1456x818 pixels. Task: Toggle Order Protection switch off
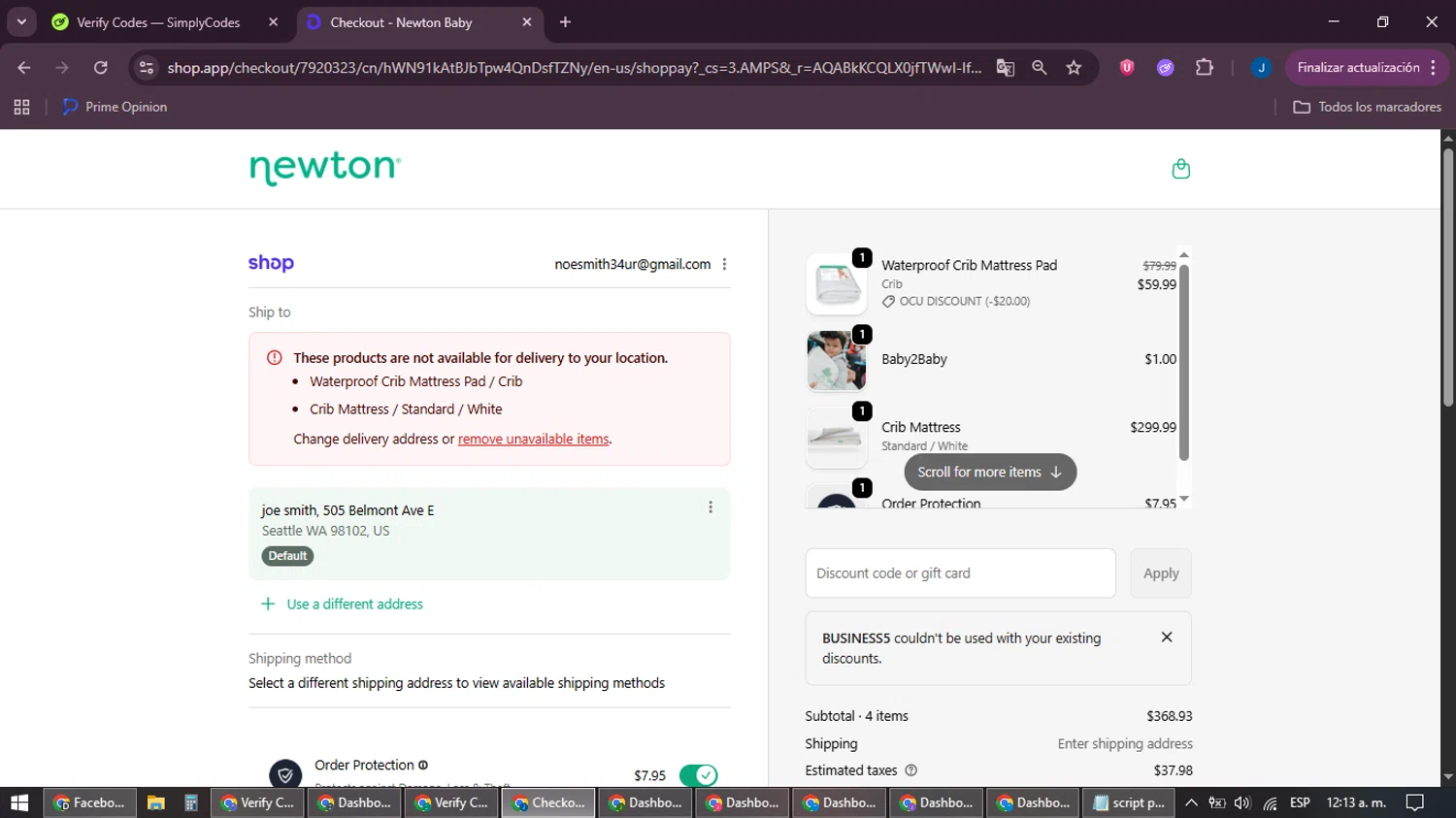point(698,775)
